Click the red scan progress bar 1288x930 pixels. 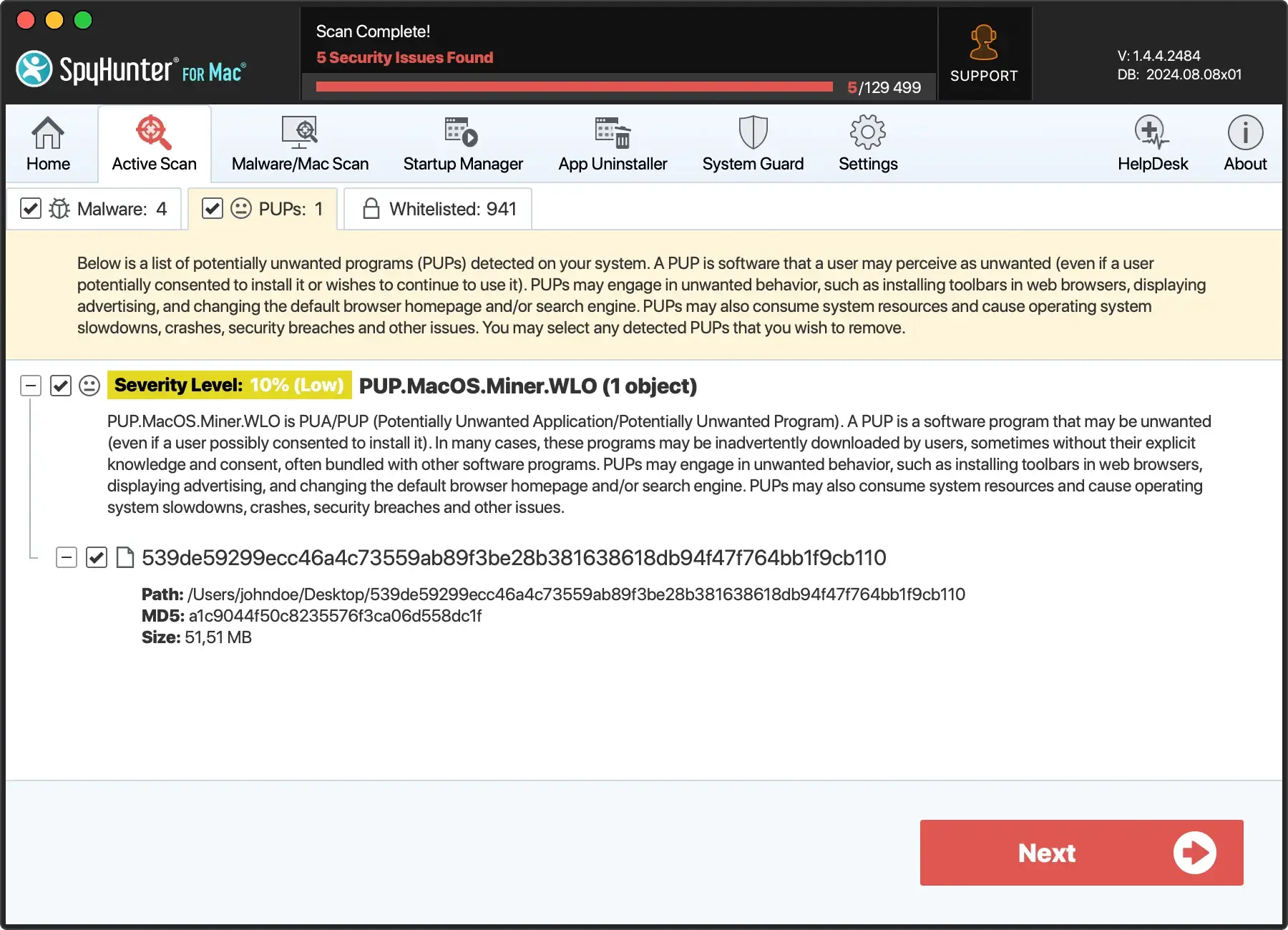pos(574,87)
